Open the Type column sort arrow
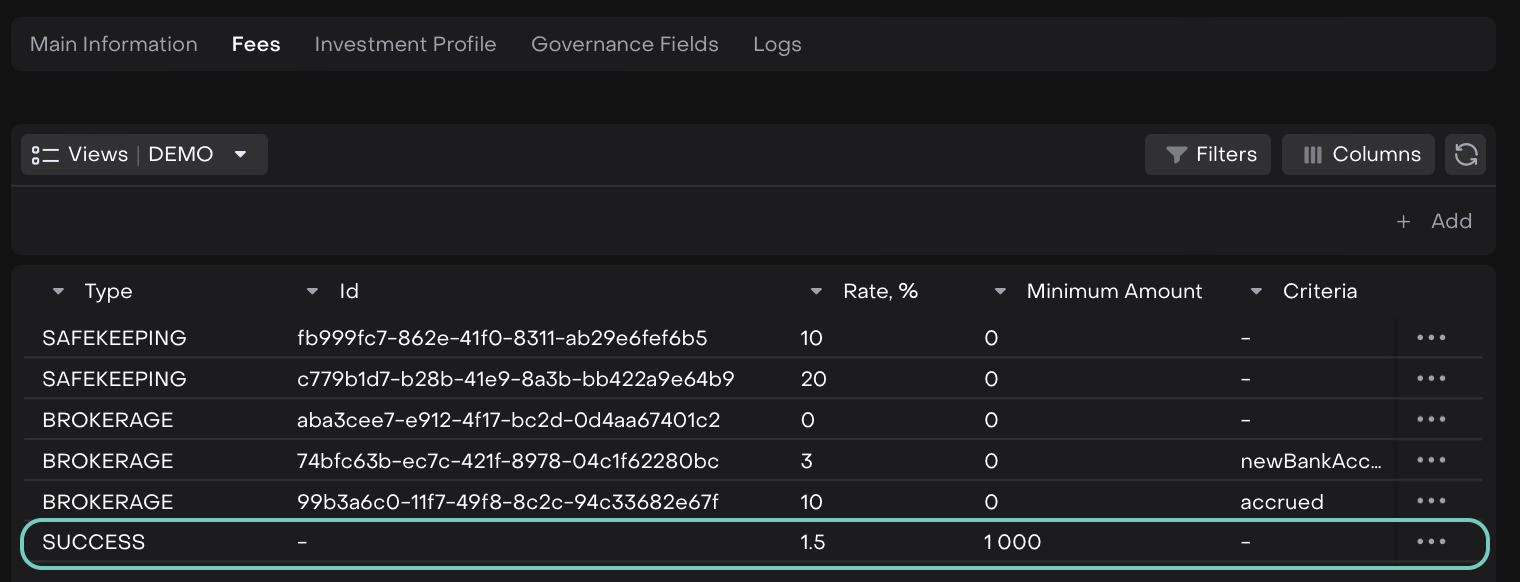This screenshot has height=582, width=1520. click(x=58, y=292)
